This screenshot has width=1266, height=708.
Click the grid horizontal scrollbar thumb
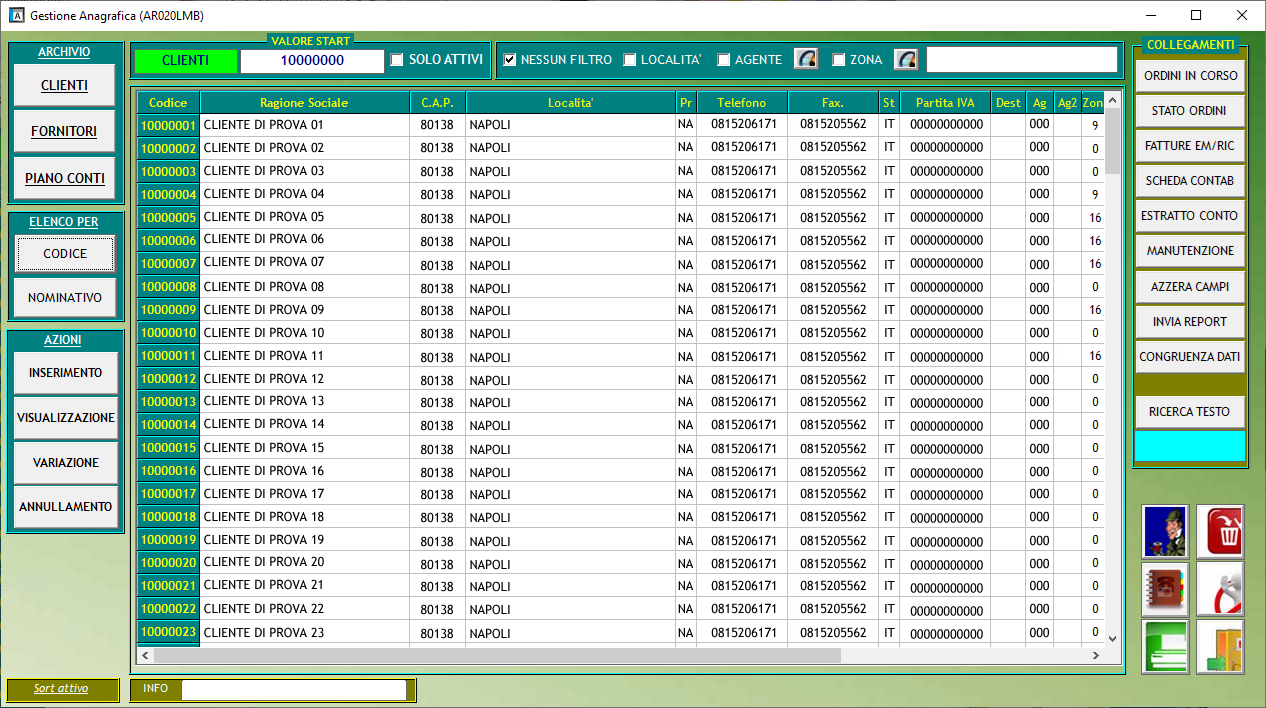point(498,655)
